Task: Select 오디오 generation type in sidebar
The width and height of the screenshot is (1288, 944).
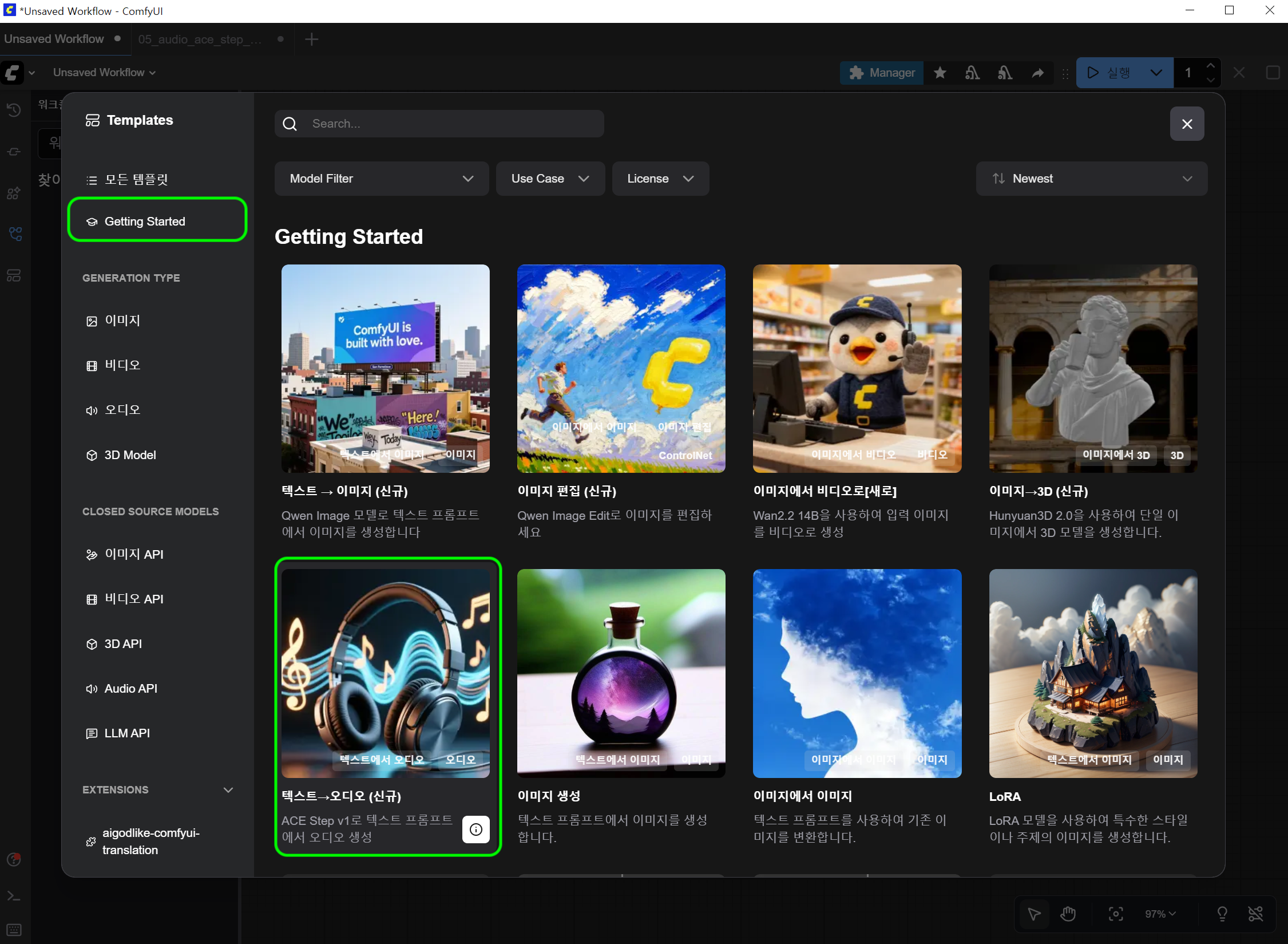Action: click(122, 410)
